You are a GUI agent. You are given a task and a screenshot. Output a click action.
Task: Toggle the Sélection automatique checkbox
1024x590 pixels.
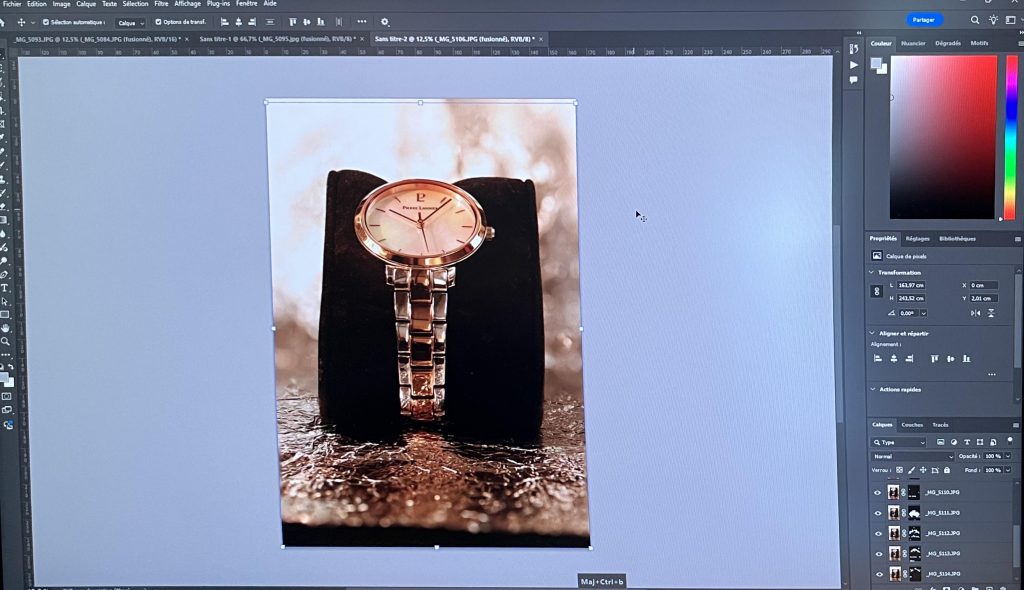(x=46, y=22)
